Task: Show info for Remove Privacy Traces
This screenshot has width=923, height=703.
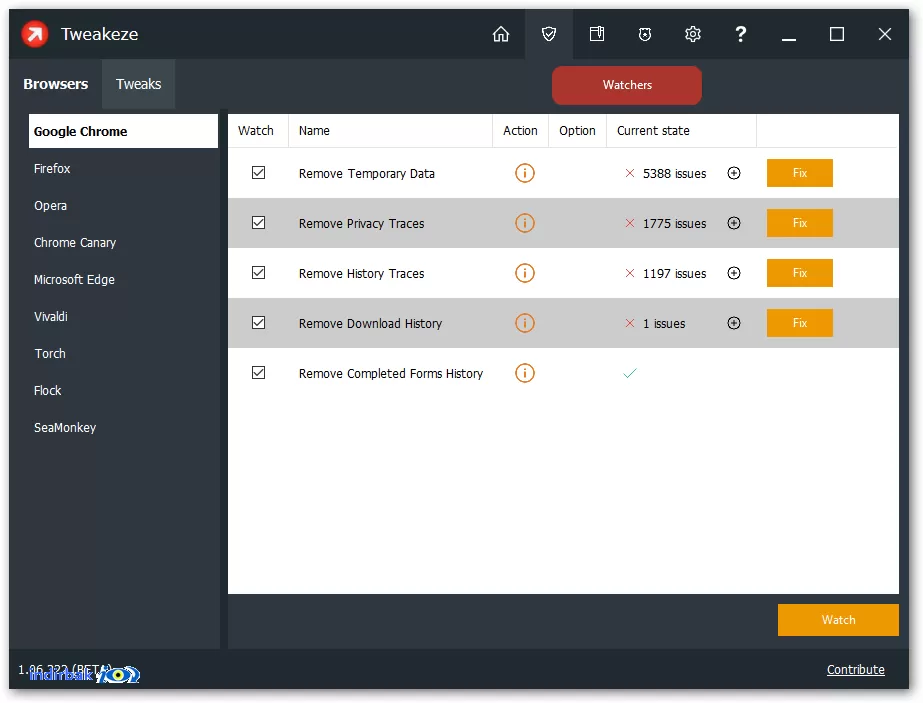Action: point(524,223)
